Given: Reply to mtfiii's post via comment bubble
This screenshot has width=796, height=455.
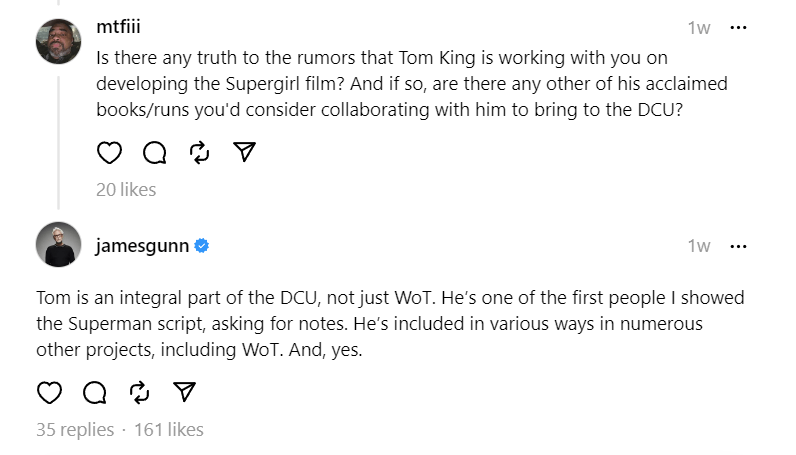Looking at the screenshot, I should pyautogui.click(x=154, y=152).
